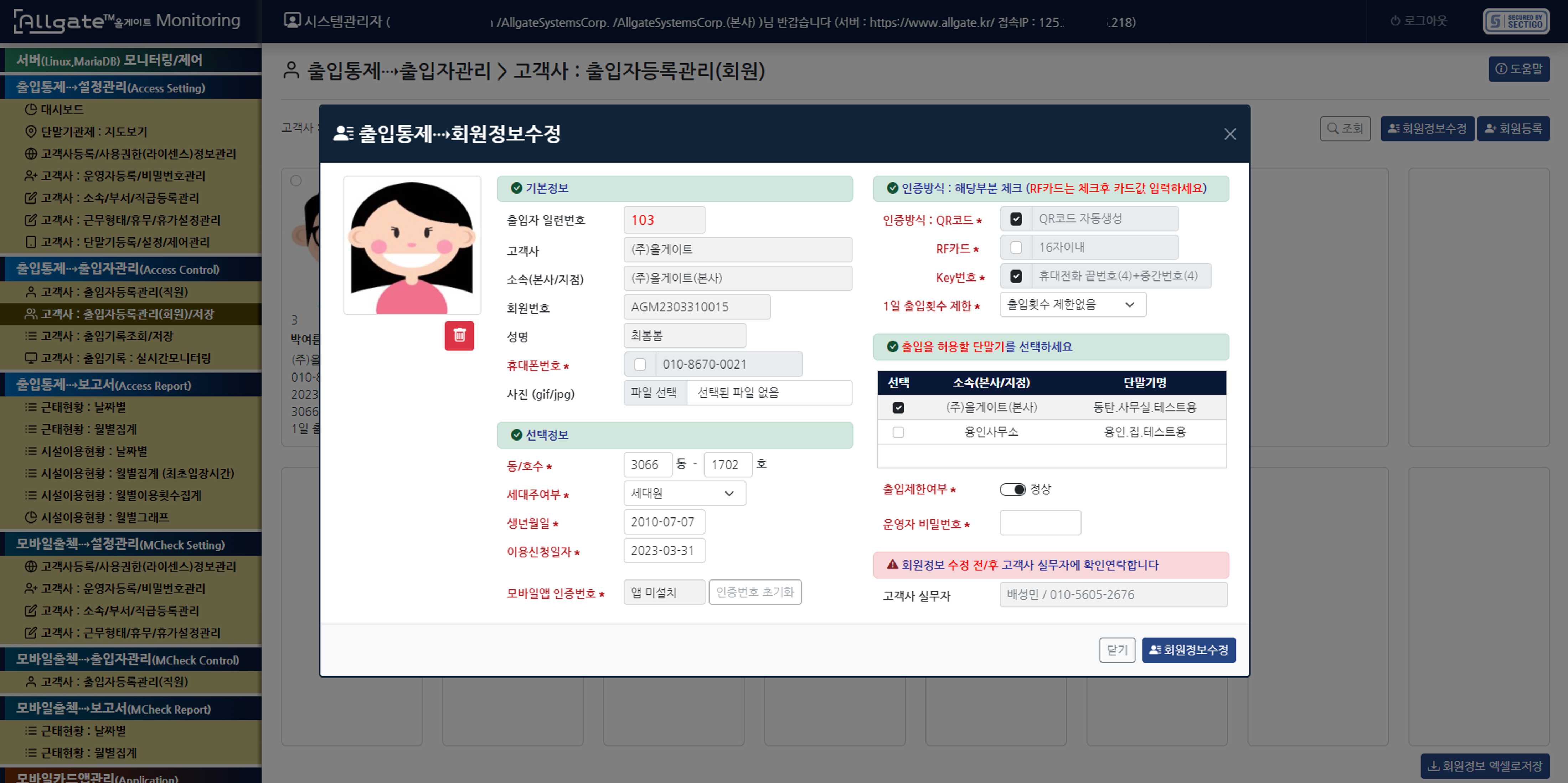Open 근태현황 월별집계 under Access Report
The image size is (1568, 783).
click(x=81, y=429)
